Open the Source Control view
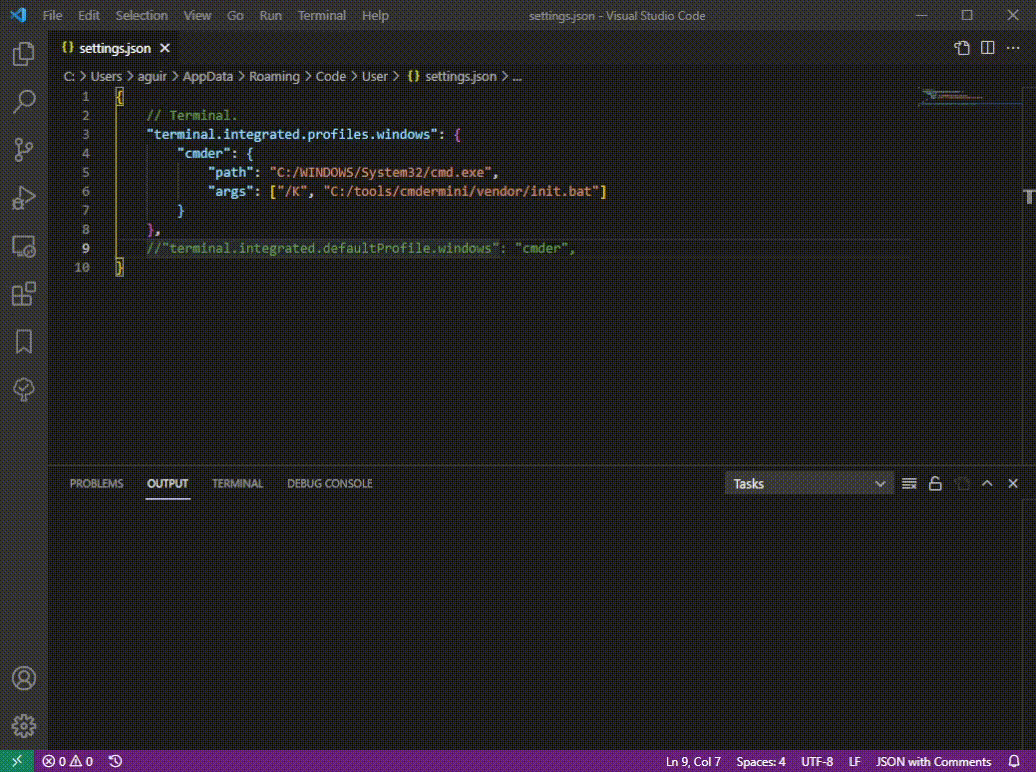This screenshot has width=1036, height=772. (x=24, y=149)
